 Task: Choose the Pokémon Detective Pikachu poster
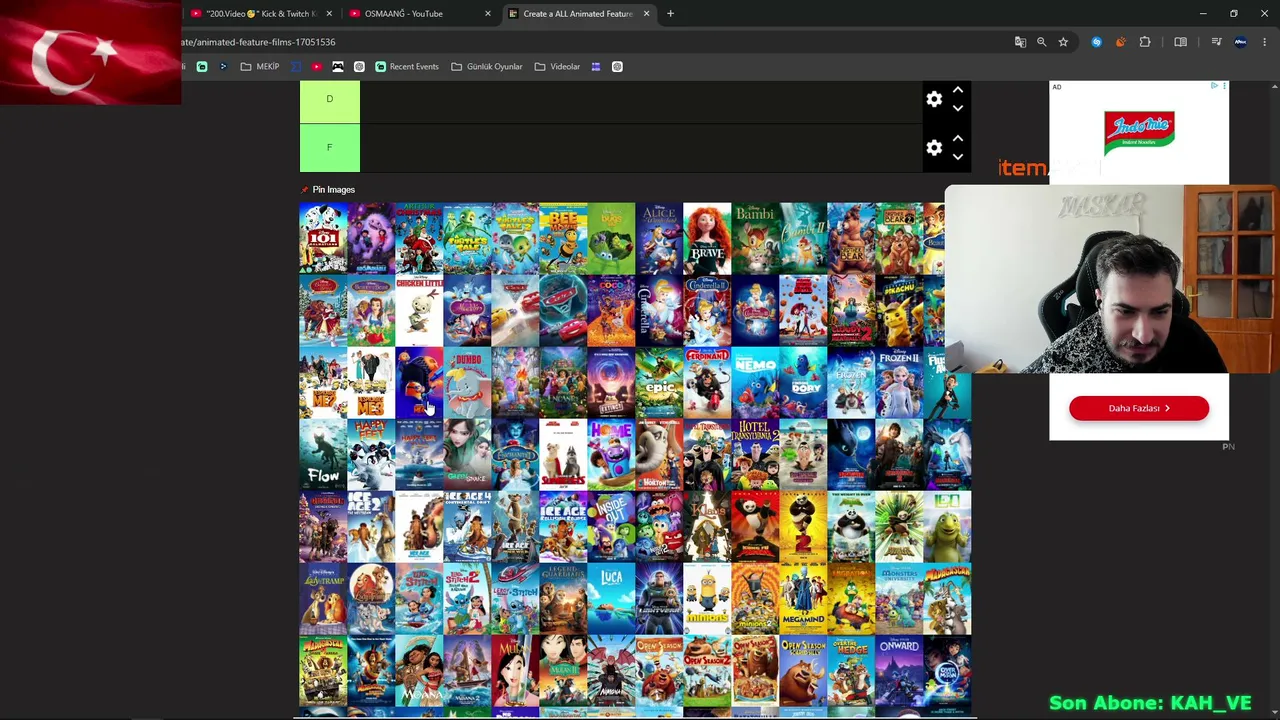[899, 310]
